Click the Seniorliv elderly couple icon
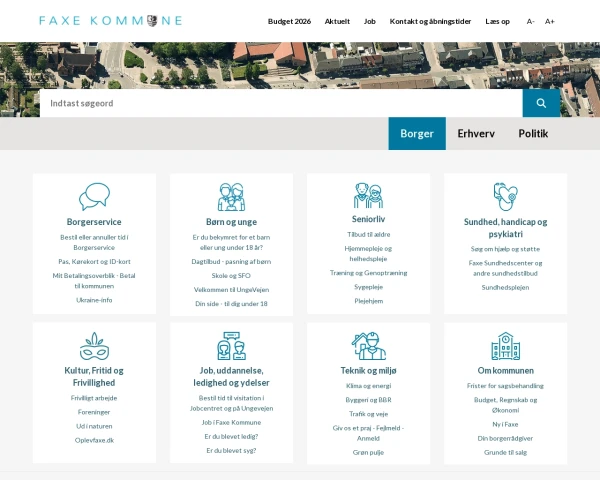The height and width of the screenshot is (480, 600). [x=368, y=196]
